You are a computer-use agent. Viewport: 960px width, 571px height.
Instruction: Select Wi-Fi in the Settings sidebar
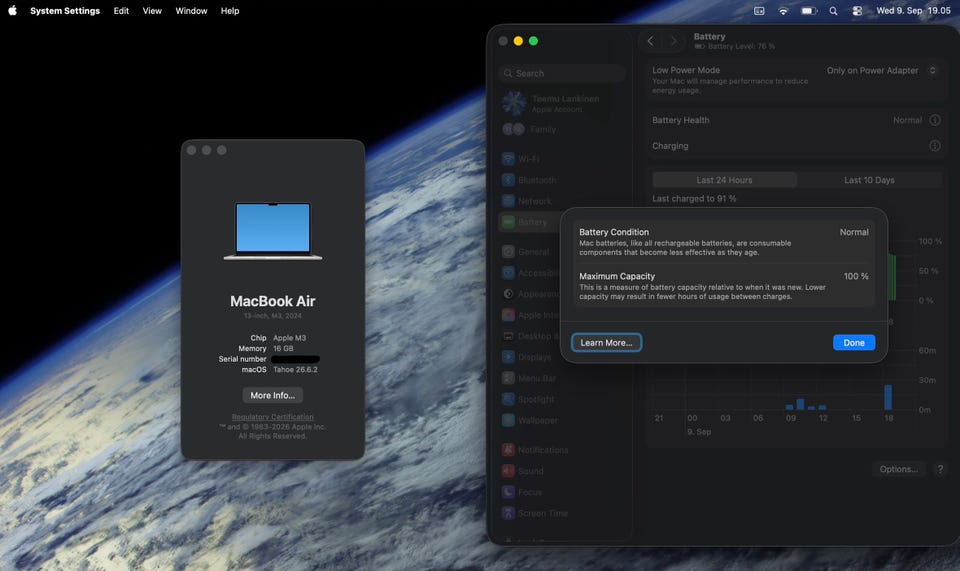click(561, 159)
